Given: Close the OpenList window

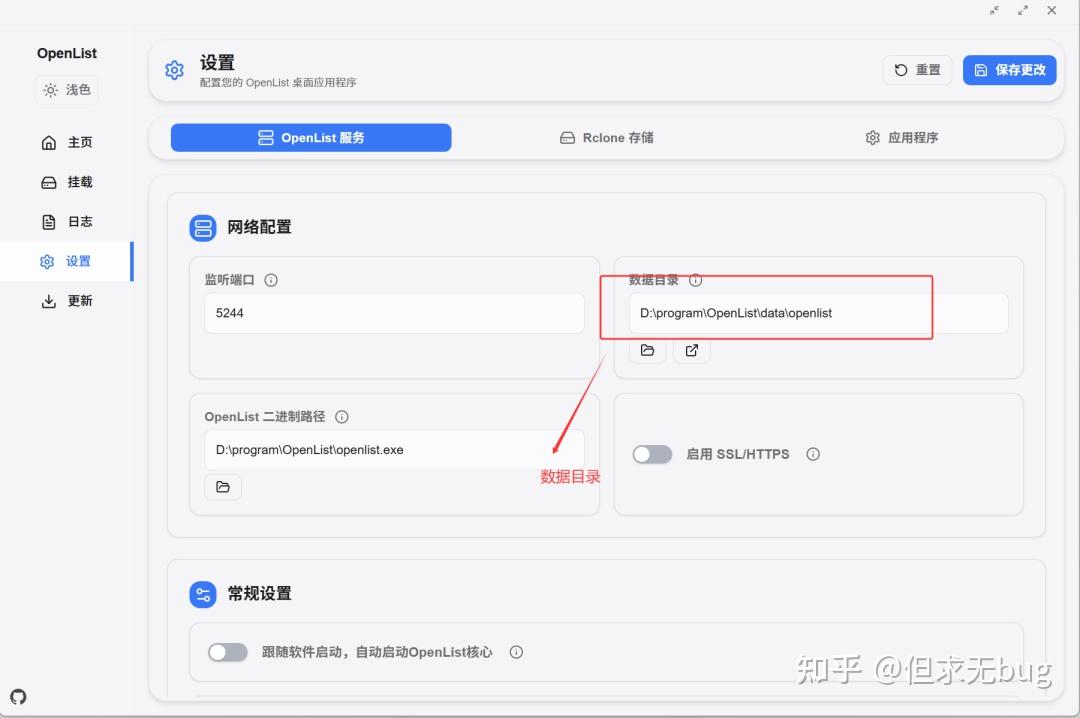Looking at the screenshot, I should [x=1052, y=10].
